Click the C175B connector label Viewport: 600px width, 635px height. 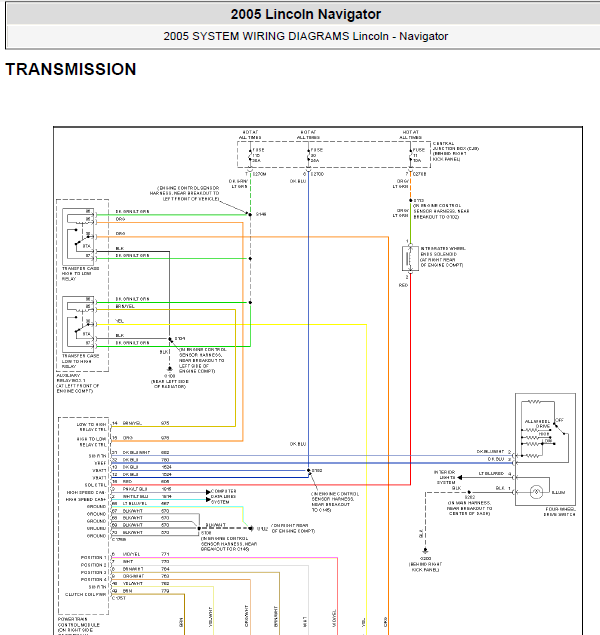click(119, 539)
